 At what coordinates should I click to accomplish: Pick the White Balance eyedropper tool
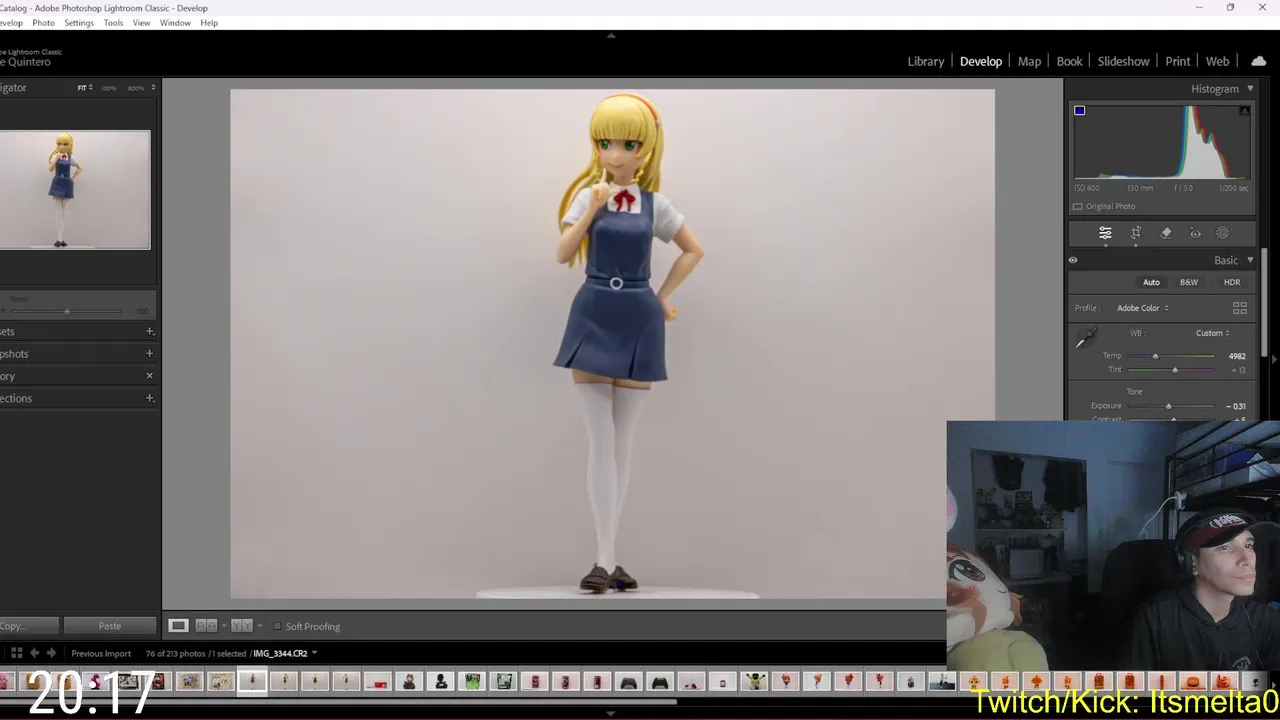coord(1085,339)
